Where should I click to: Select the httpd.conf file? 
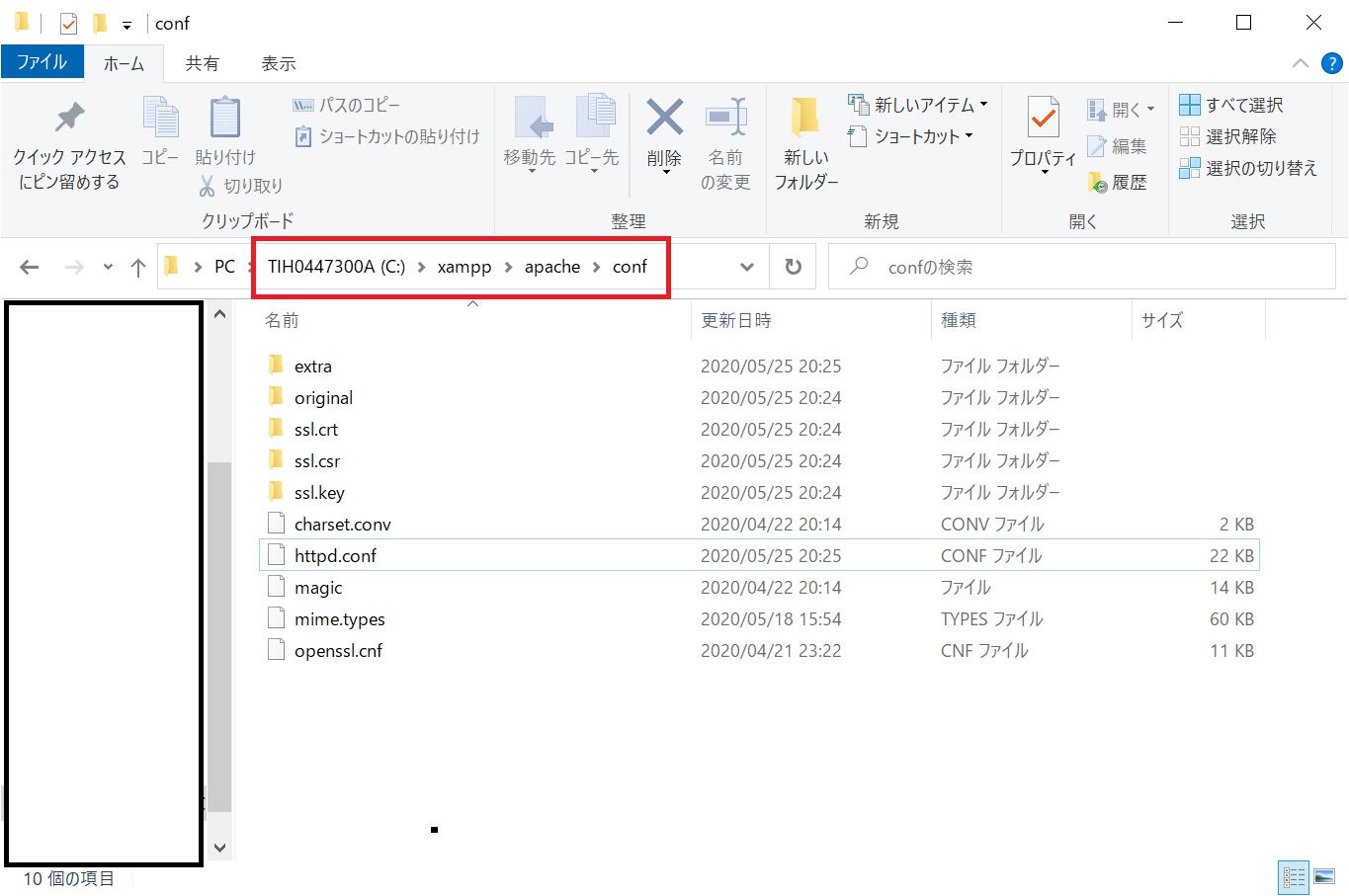pyautogui.click(x=759, y=555)
